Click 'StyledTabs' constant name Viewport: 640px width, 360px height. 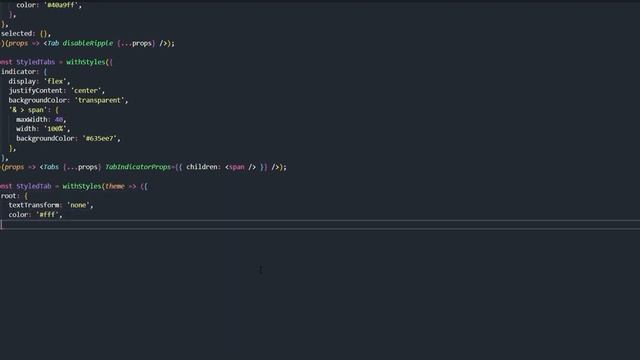pos(36,62)
